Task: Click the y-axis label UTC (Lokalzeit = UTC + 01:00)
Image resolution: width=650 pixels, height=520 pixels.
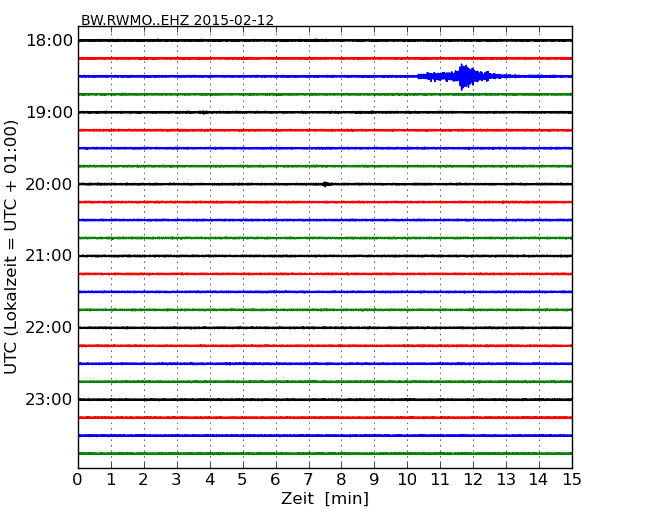Action: click(11, 247)
